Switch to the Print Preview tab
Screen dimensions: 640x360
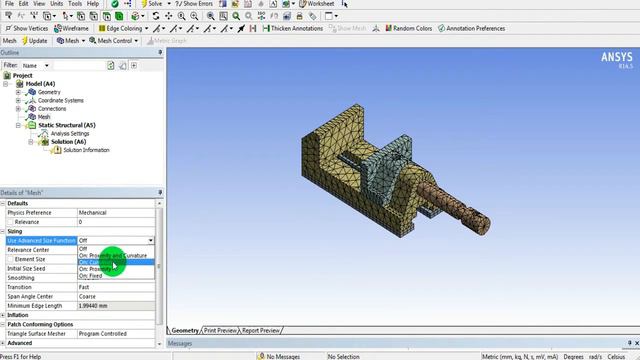[x=220, y=331]
